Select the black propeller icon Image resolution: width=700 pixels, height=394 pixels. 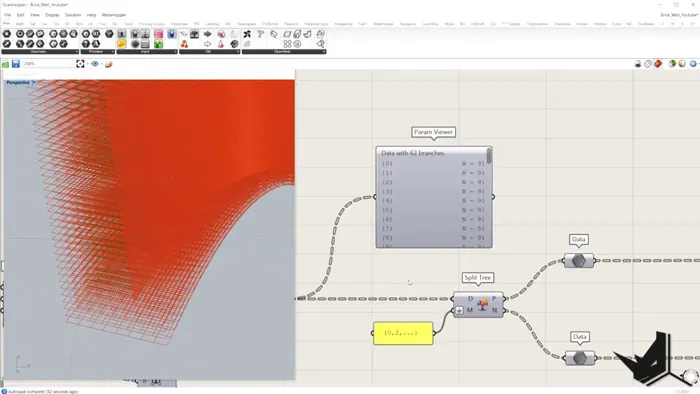click(247, 34)
